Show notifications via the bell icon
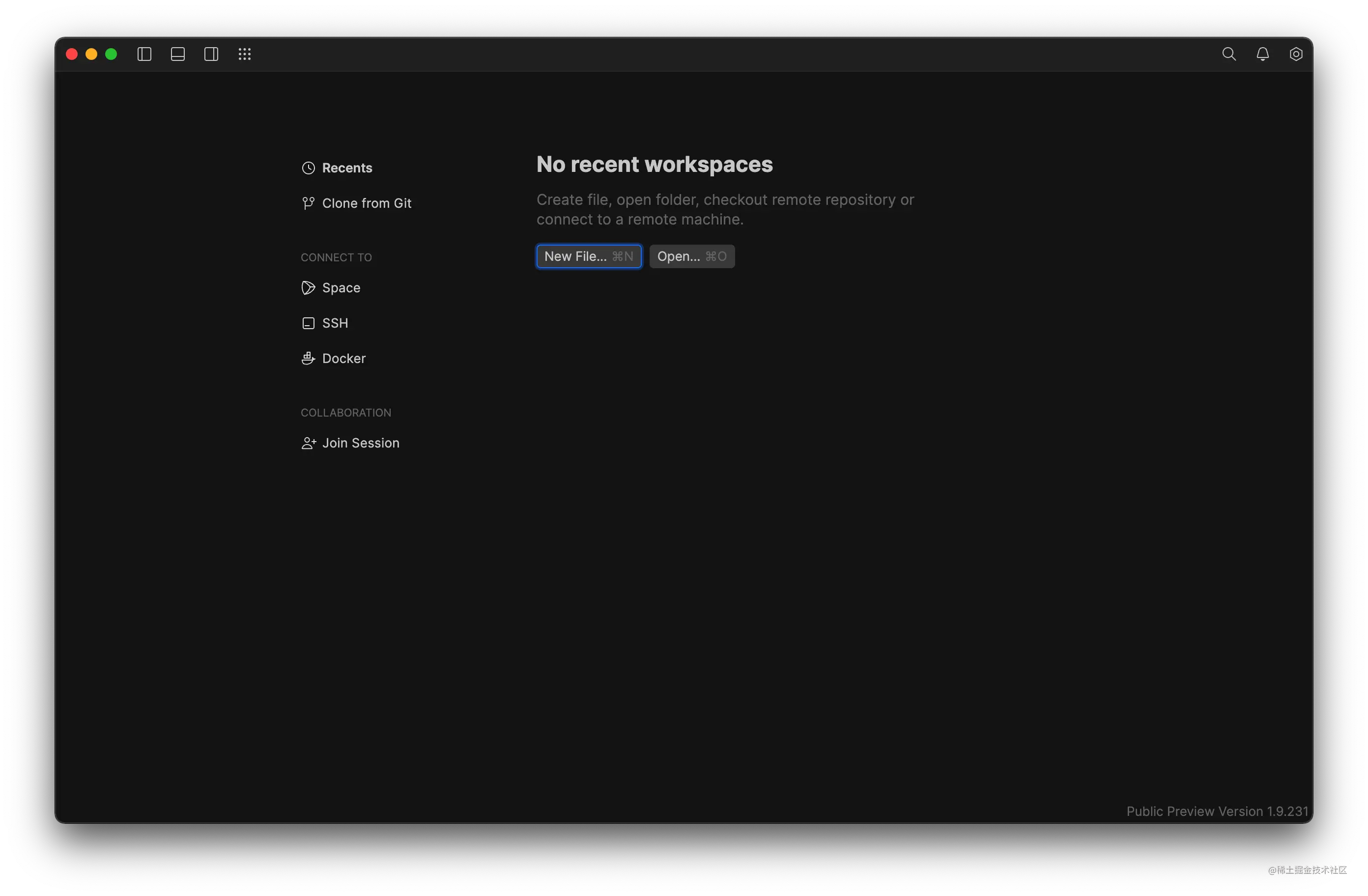 pyautogui.click(x=1262, y=54)
